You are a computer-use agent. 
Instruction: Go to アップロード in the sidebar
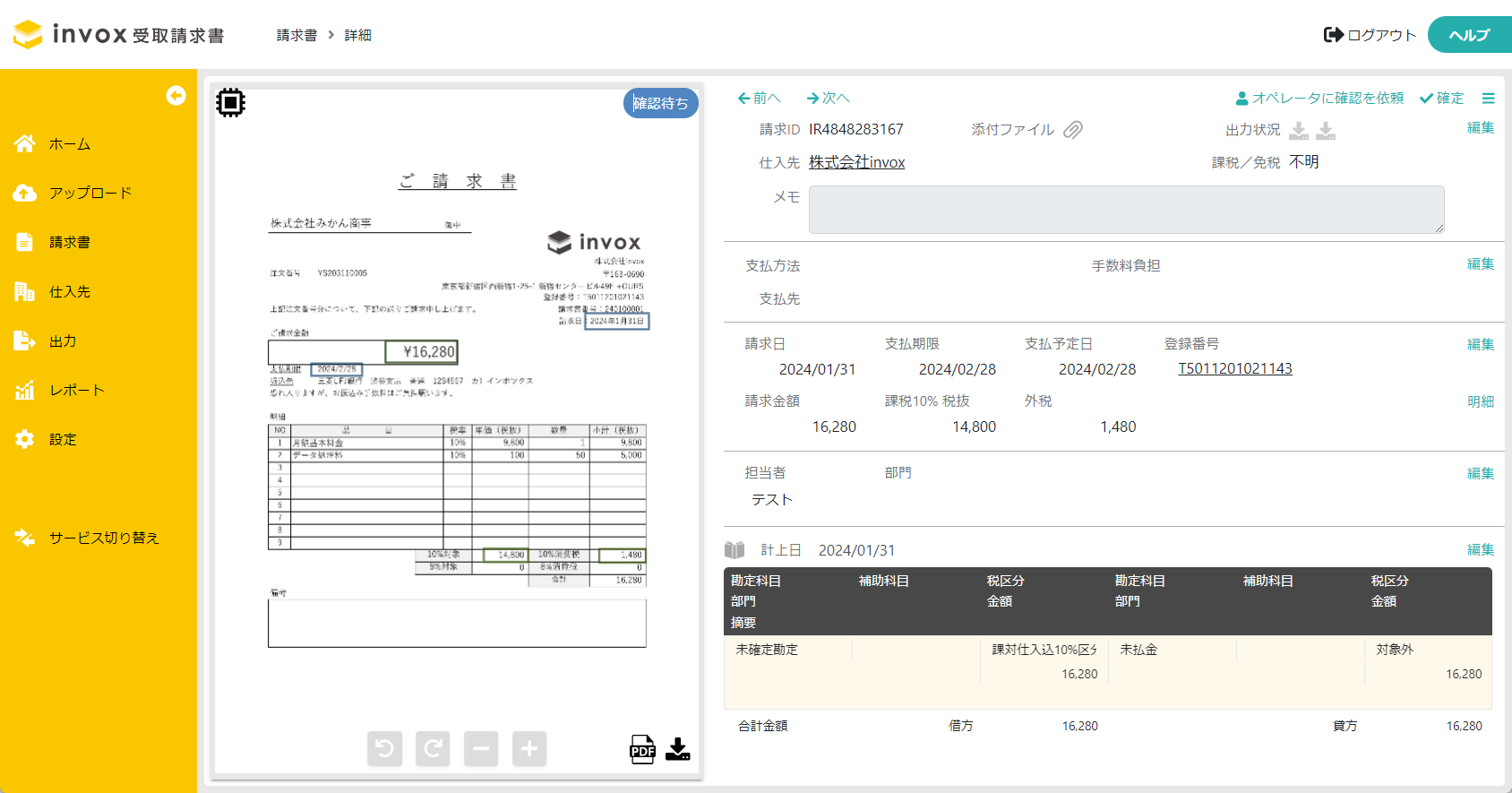click(x=90, y=194)
